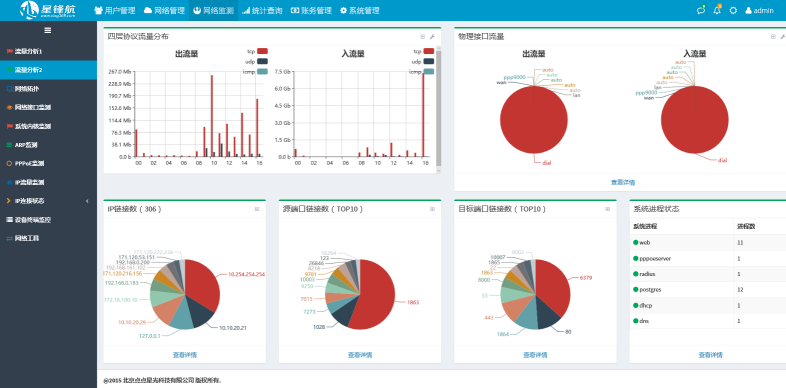Select the postgres process row
The height and width of the screenshot is (388, 786).
708,290
